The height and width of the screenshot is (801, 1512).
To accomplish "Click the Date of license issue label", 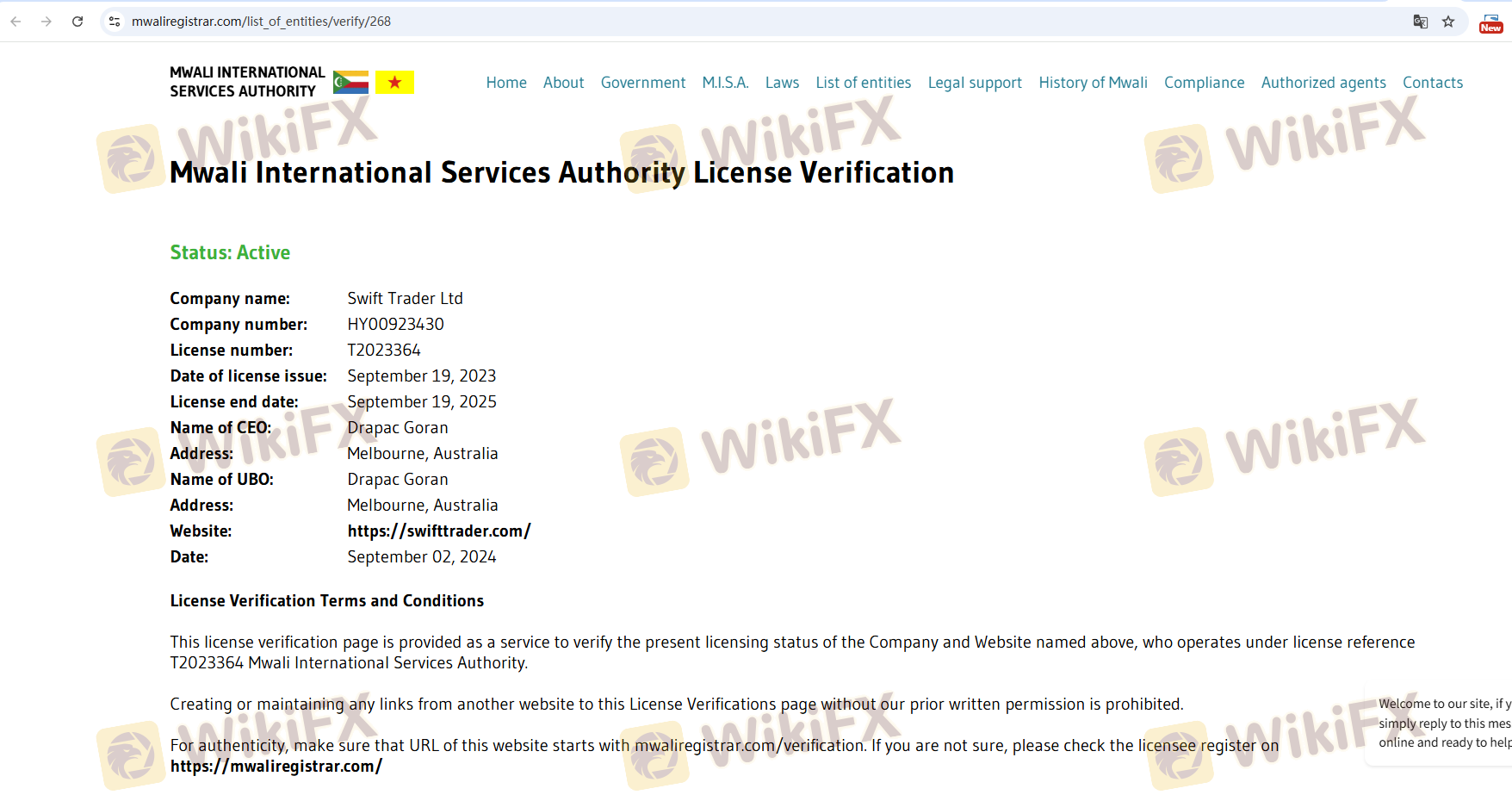I will (x=249, y=376).
